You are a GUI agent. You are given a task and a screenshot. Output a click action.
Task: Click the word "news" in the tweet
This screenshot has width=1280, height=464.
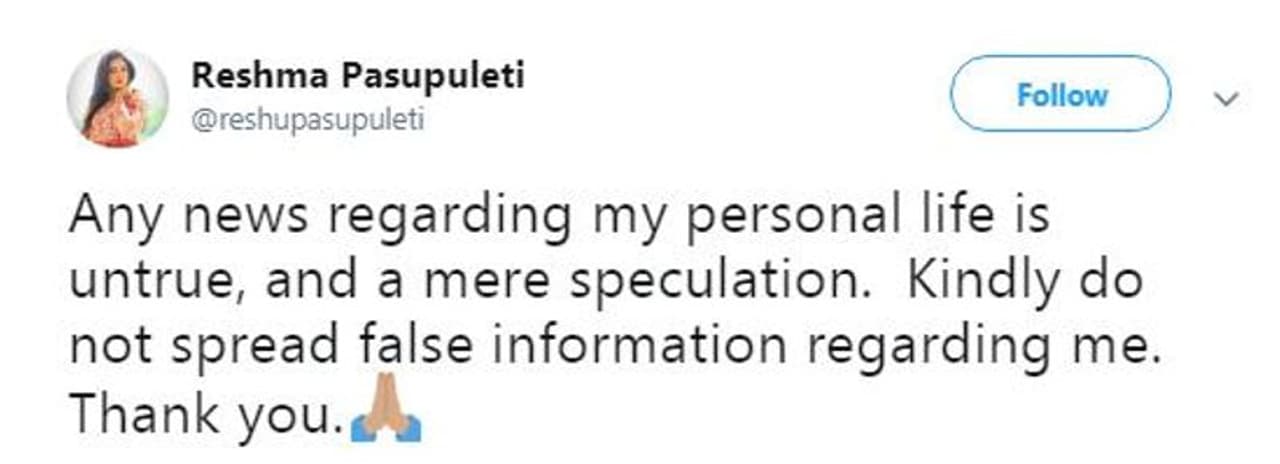coord(239,216)
